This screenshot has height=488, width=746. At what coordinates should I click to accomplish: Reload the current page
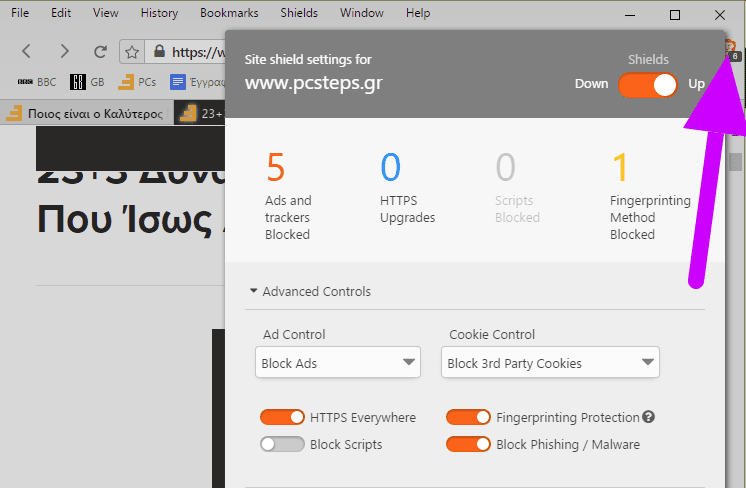click(100, 51)
